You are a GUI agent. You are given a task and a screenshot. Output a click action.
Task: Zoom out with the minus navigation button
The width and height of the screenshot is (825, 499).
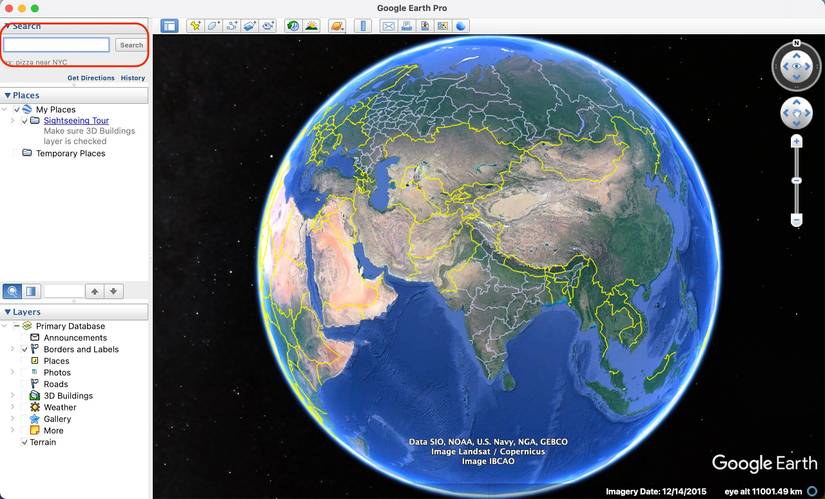pyautogui.click(x=797, y=219)
